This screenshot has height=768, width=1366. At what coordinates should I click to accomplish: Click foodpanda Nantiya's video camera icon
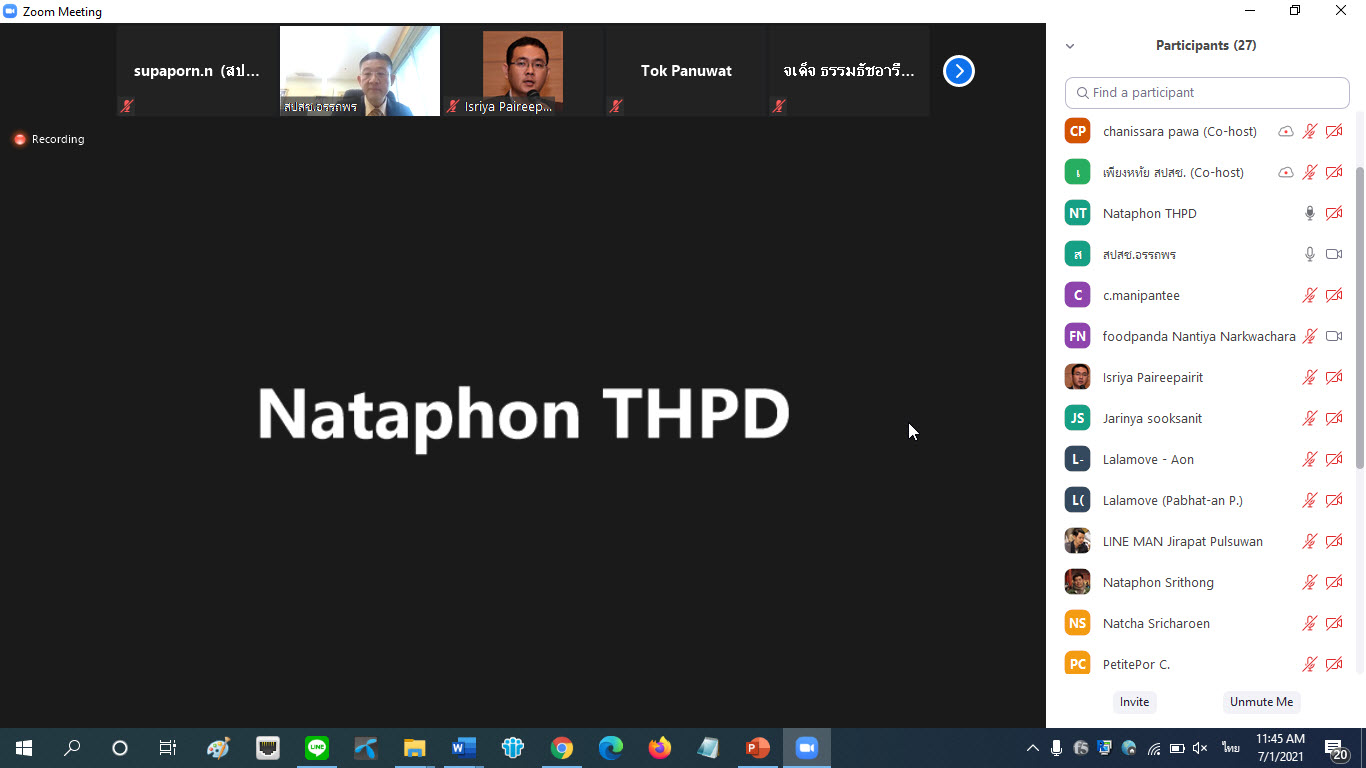point(1333,336)
